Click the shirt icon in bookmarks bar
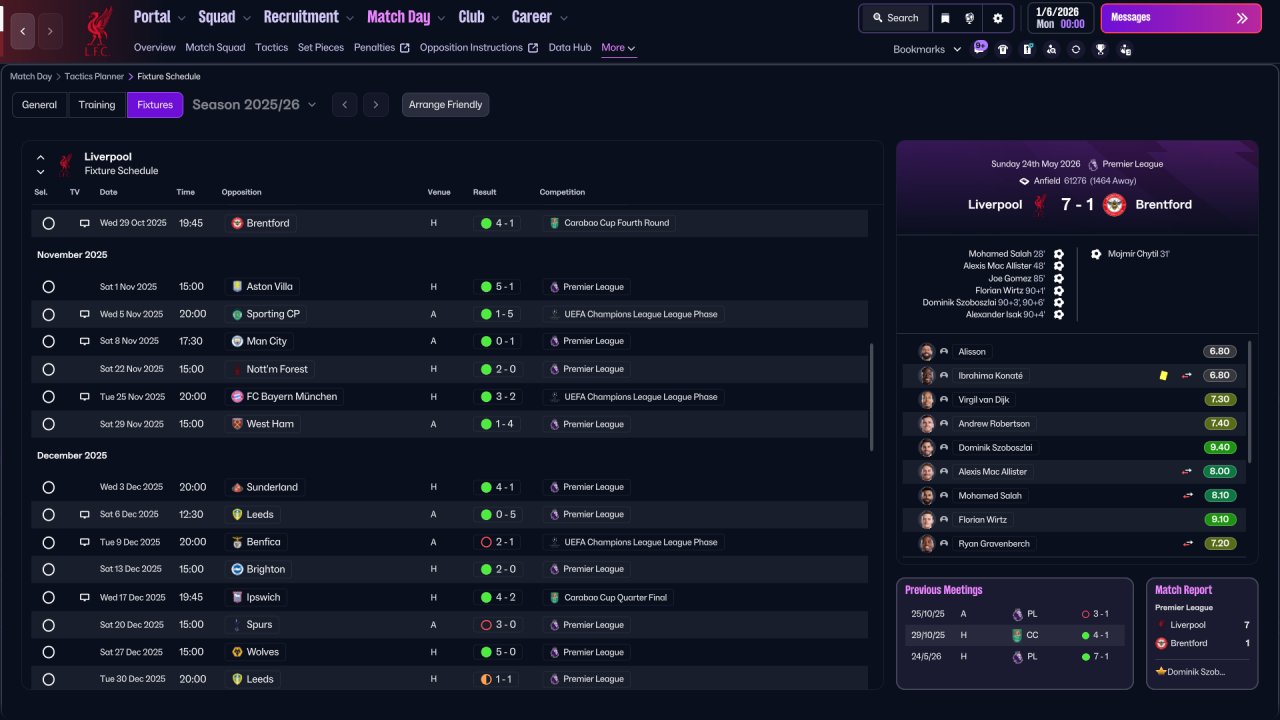The image size is (1280, 720). pyautogui.click(x=1003, y=49)
